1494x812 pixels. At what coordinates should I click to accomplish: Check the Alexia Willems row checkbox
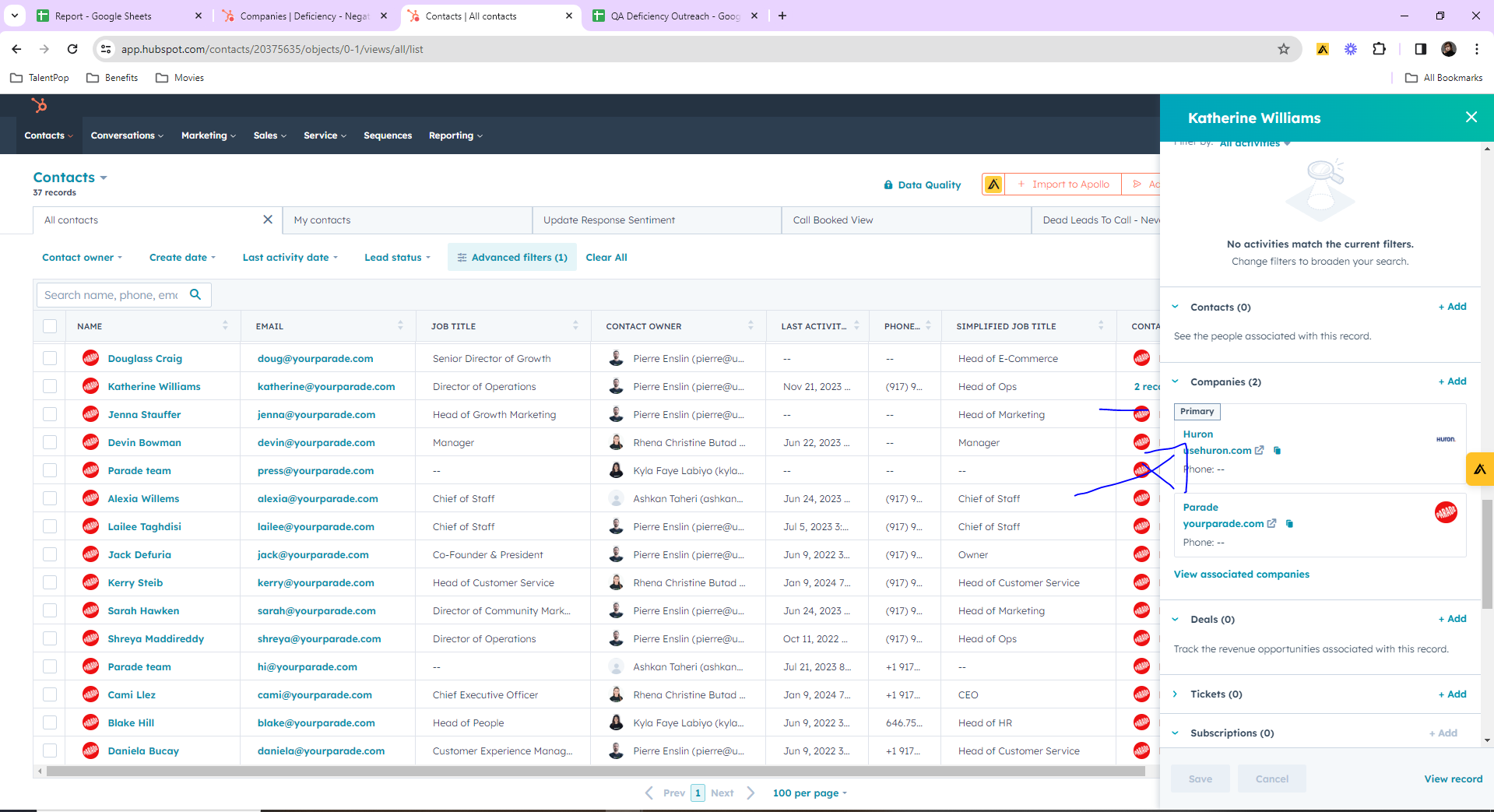50,498
